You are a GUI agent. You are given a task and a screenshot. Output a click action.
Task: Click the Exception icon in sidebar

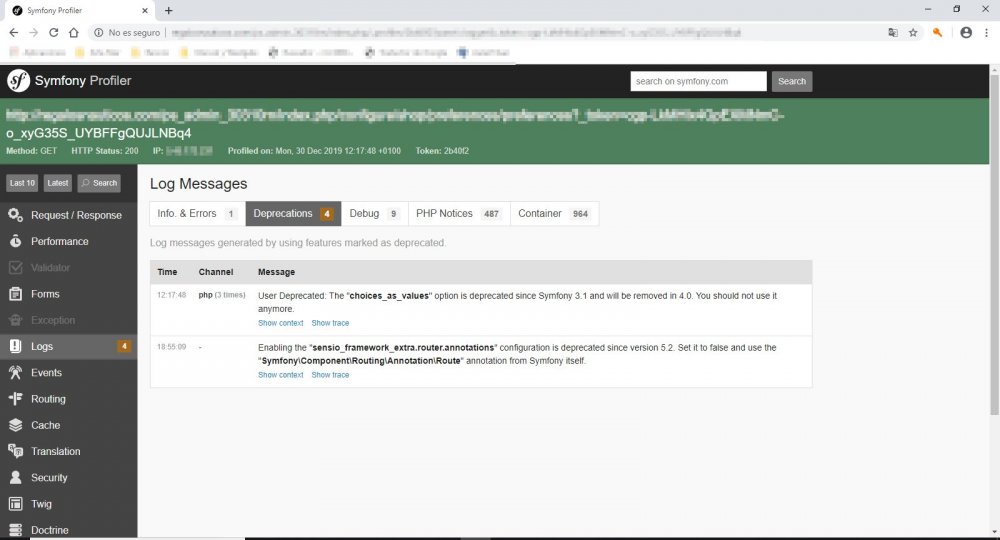tap(16, 320)
